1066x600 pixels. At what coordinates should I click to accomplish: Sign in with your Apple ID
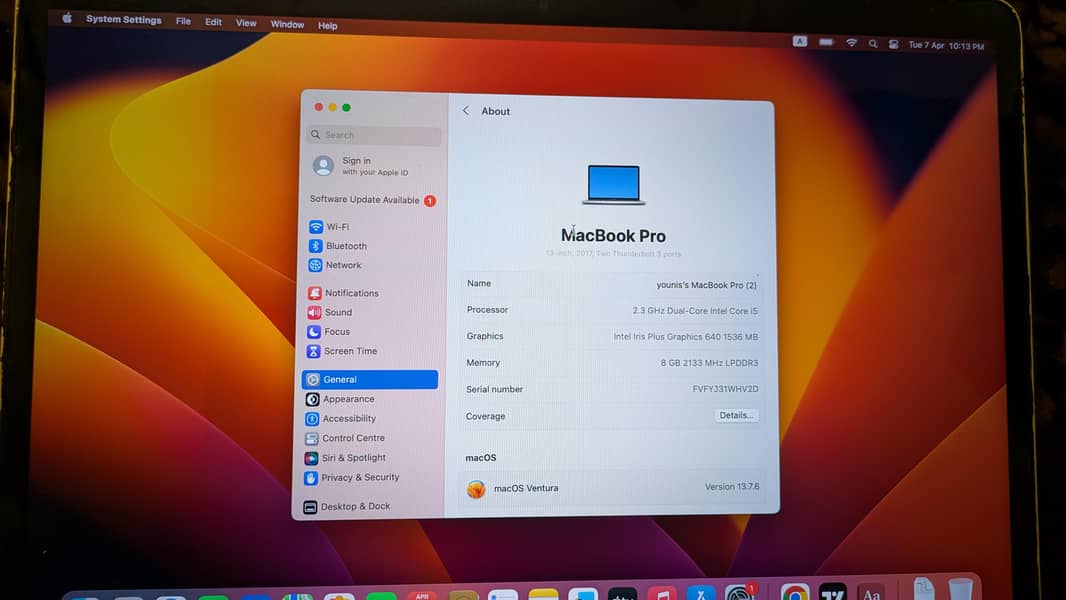point(355,165)
